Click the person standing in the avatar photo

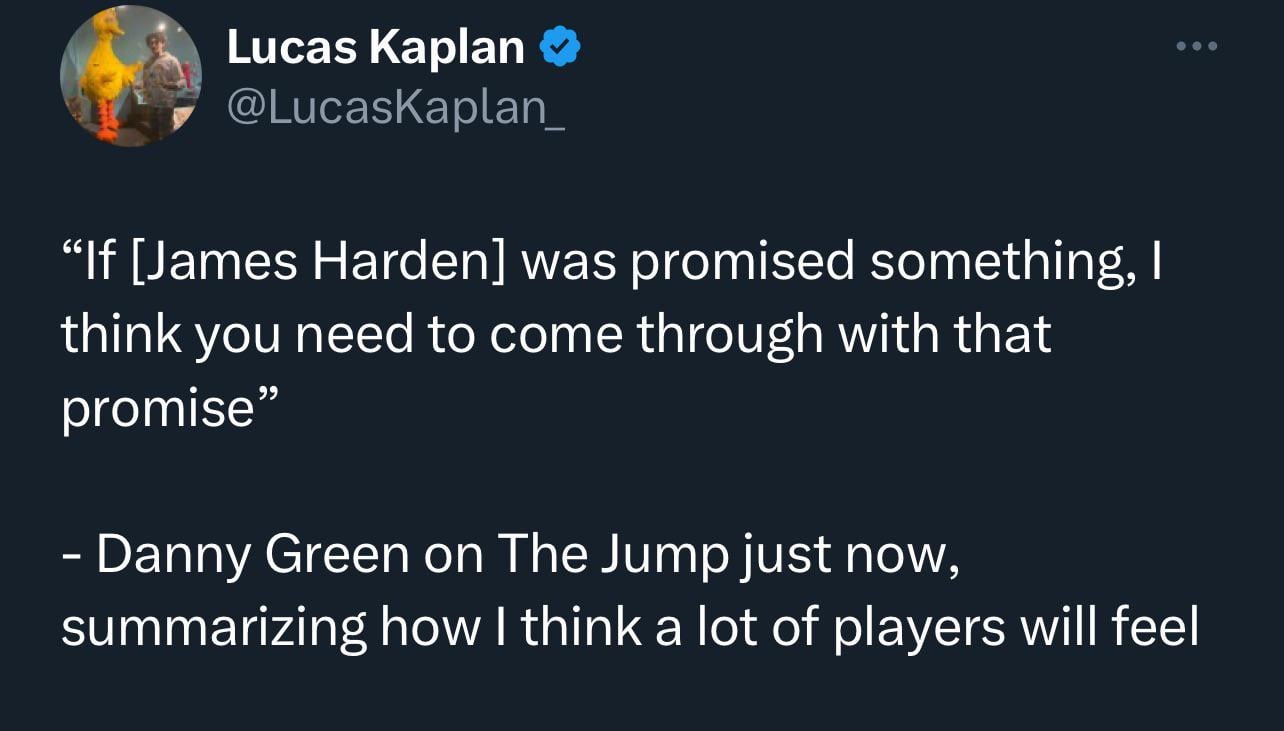click(160, 85)
